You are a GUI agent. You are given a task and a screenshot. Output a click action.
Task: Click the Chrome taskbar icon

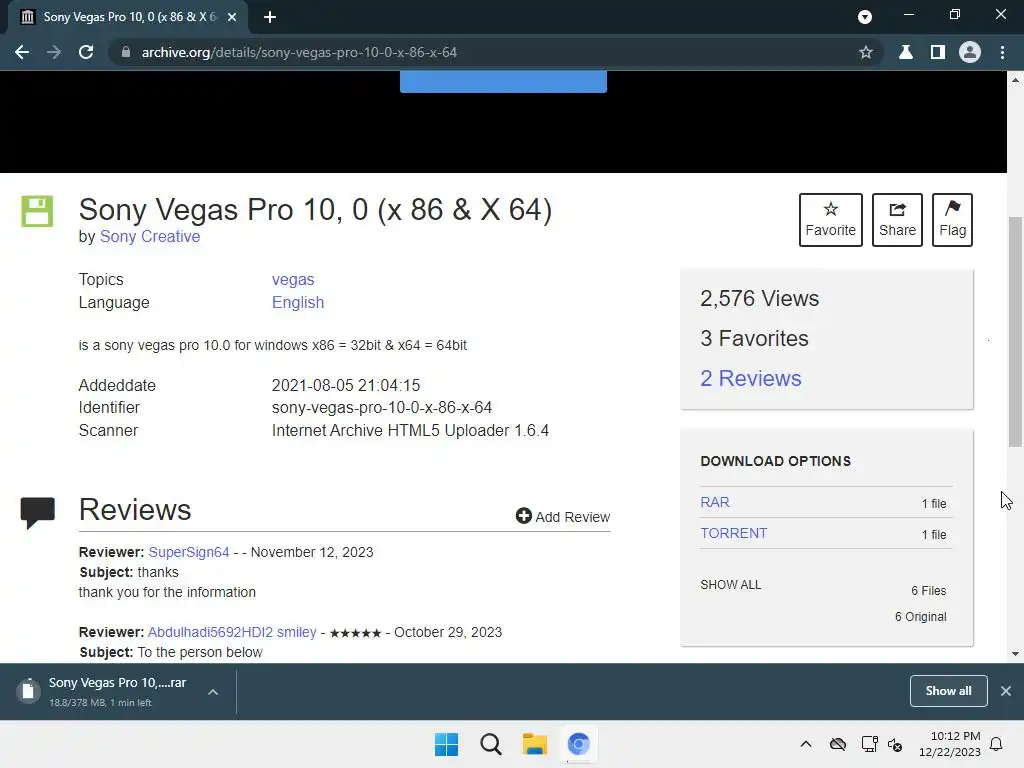click(x=578, y=744)
